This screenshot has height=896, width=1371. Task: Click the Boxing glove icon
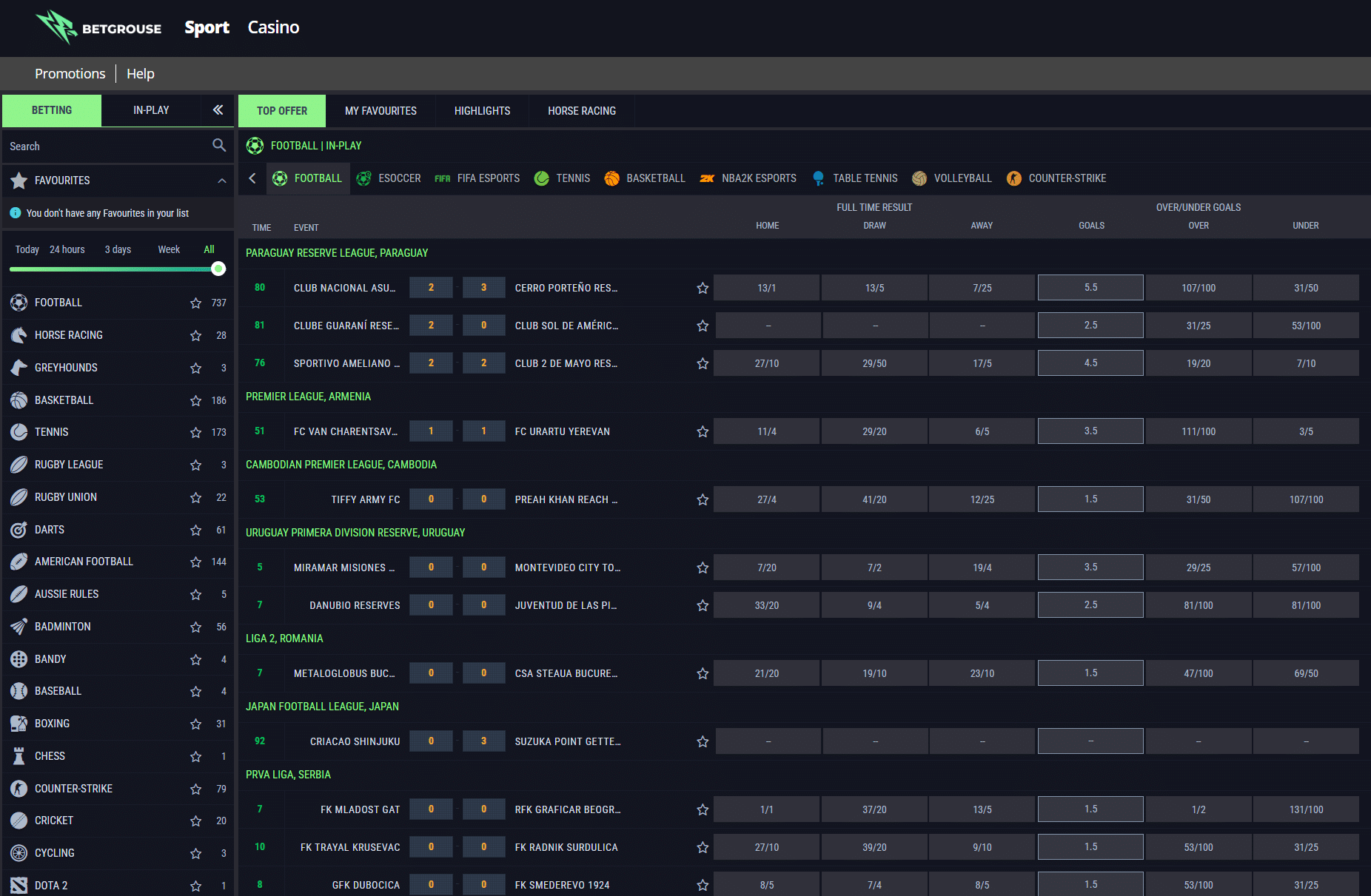(19, 724)
